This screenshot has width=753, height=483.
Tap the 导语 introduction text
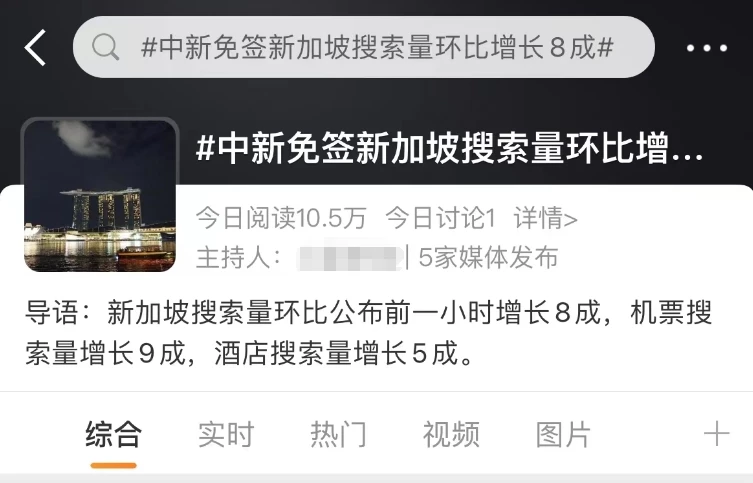[x=368, y=333]
